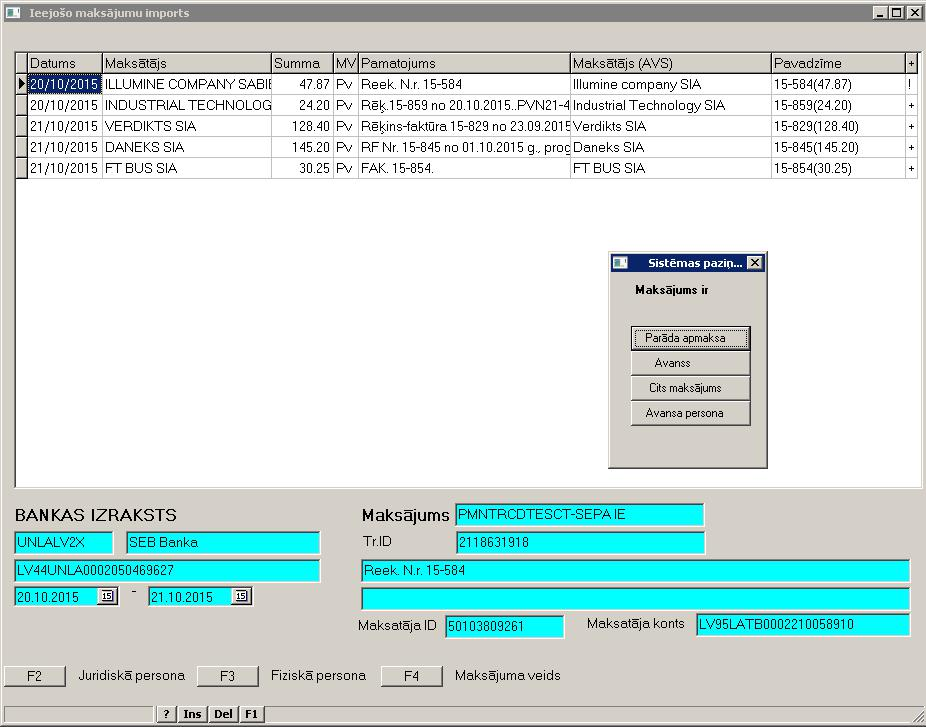The image size is (926, 727).
Task: Click the Maksatāja konts field
Action: tap(803, 625)
